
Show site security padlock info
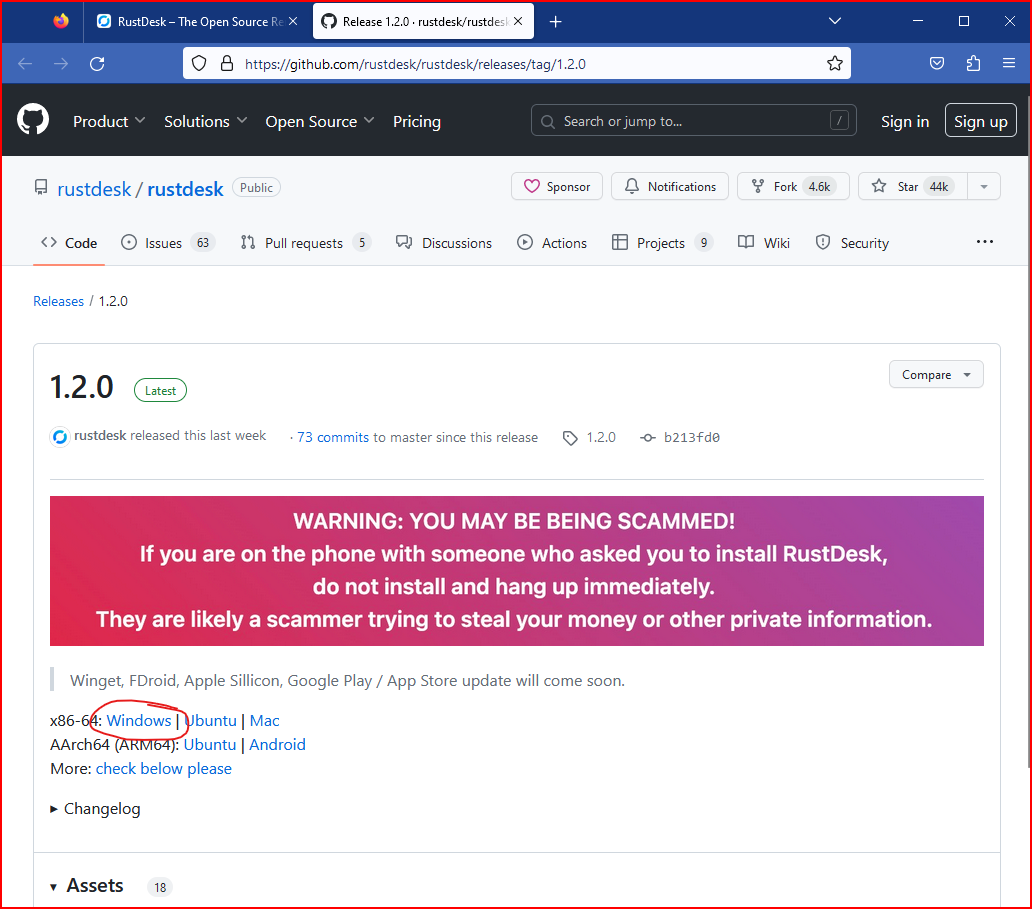click(x=227, y=64)
